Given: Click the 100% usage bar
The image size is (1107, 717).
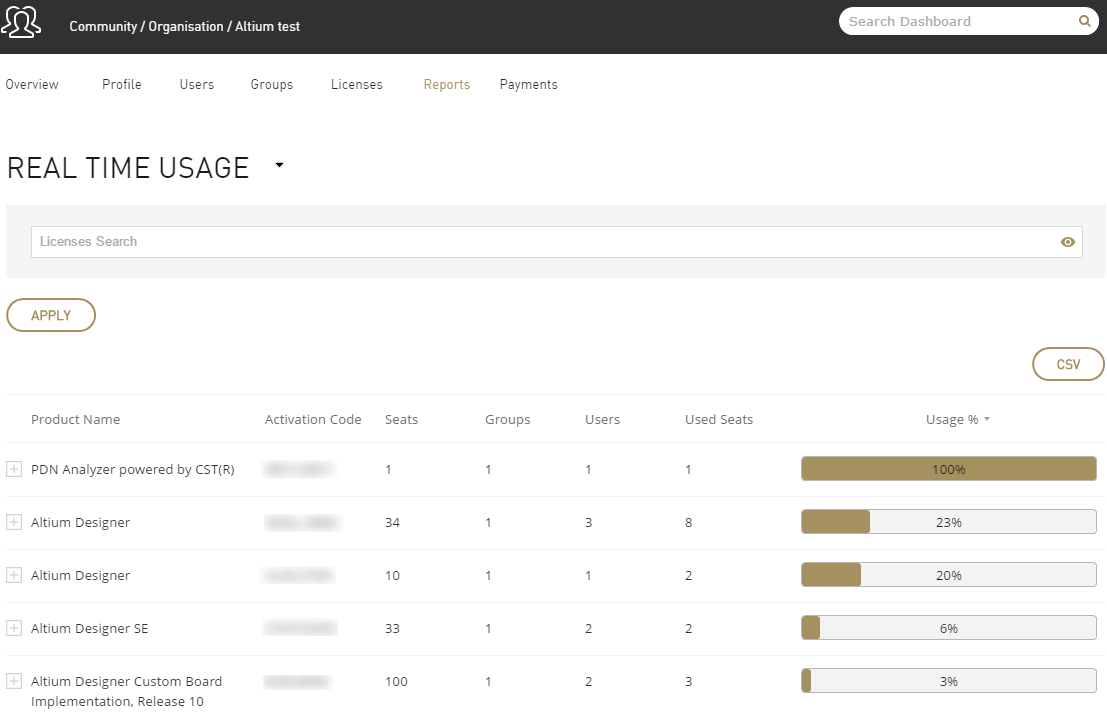Looking at the screenshot, I should tap(948, 469).
